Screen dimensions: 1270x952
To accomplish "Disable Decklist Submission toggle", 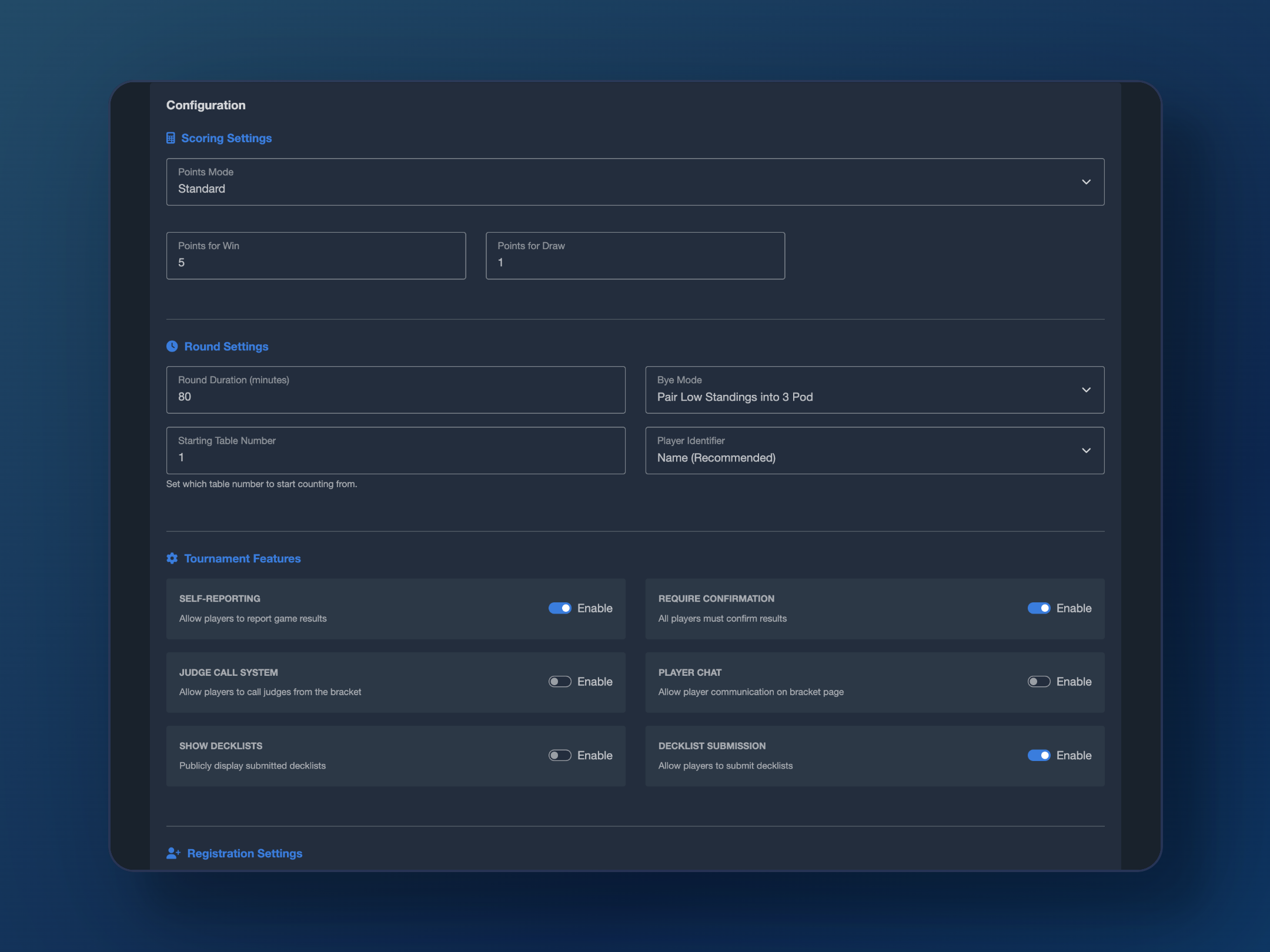I will pyautogui.click(x=1038, y=755).
